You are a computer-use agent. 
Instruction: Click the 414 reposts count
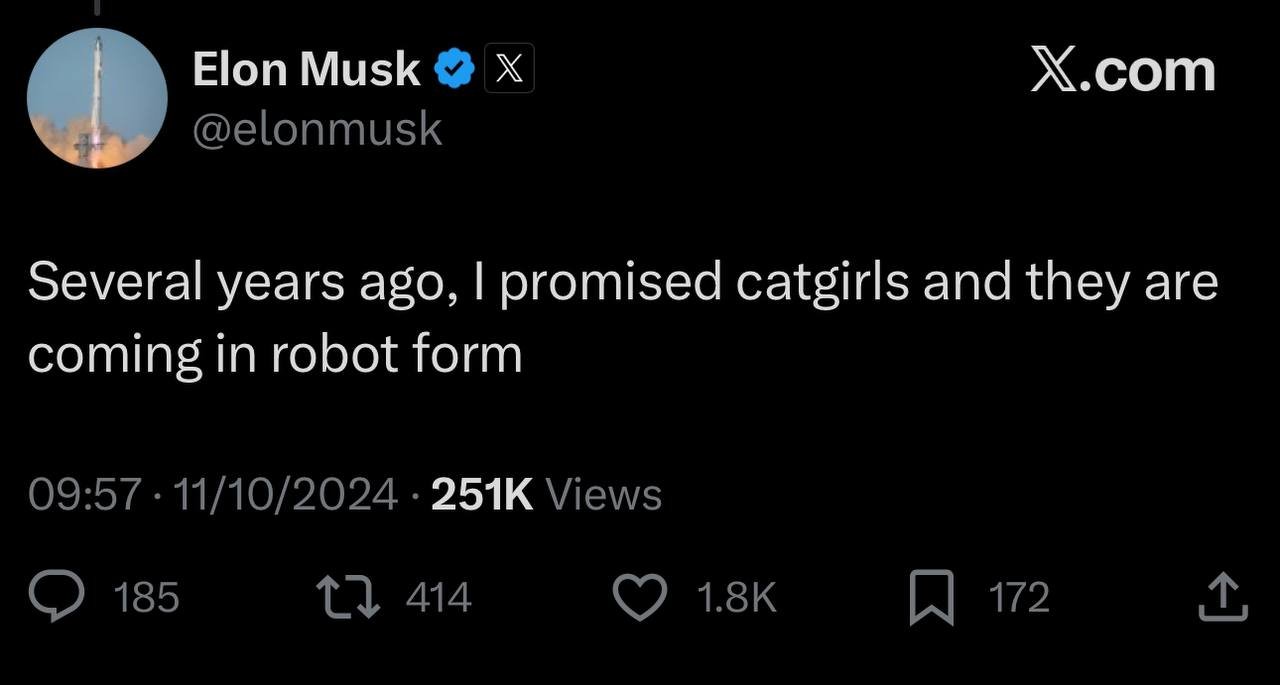(438, 598)
